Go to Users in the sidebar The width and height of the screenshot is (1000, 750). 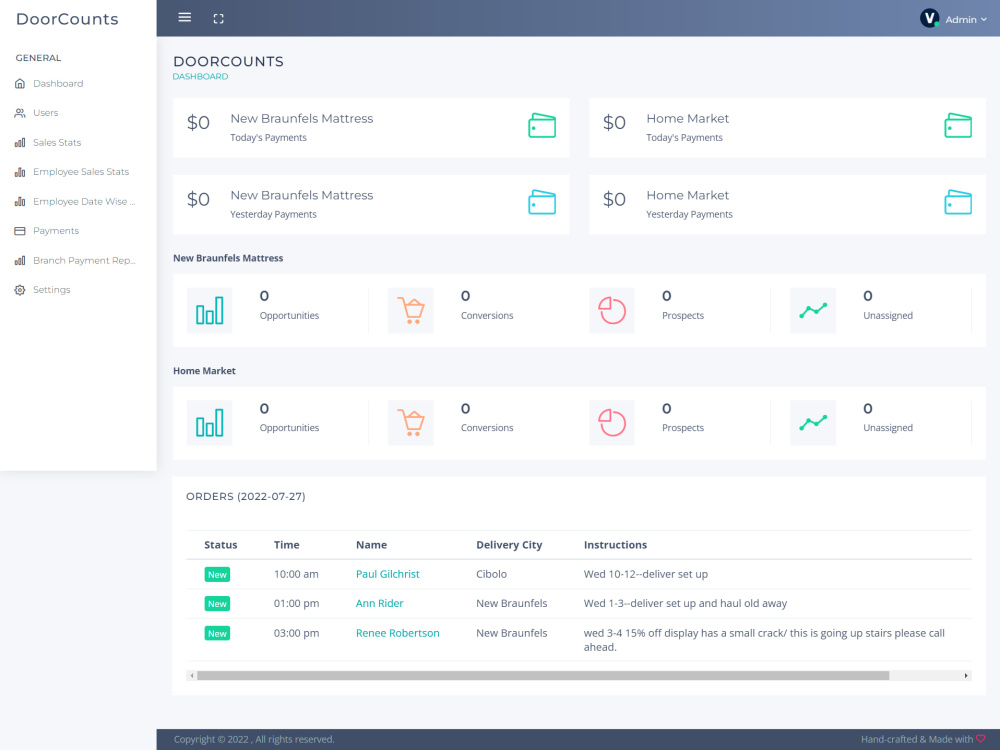(45, 113)
